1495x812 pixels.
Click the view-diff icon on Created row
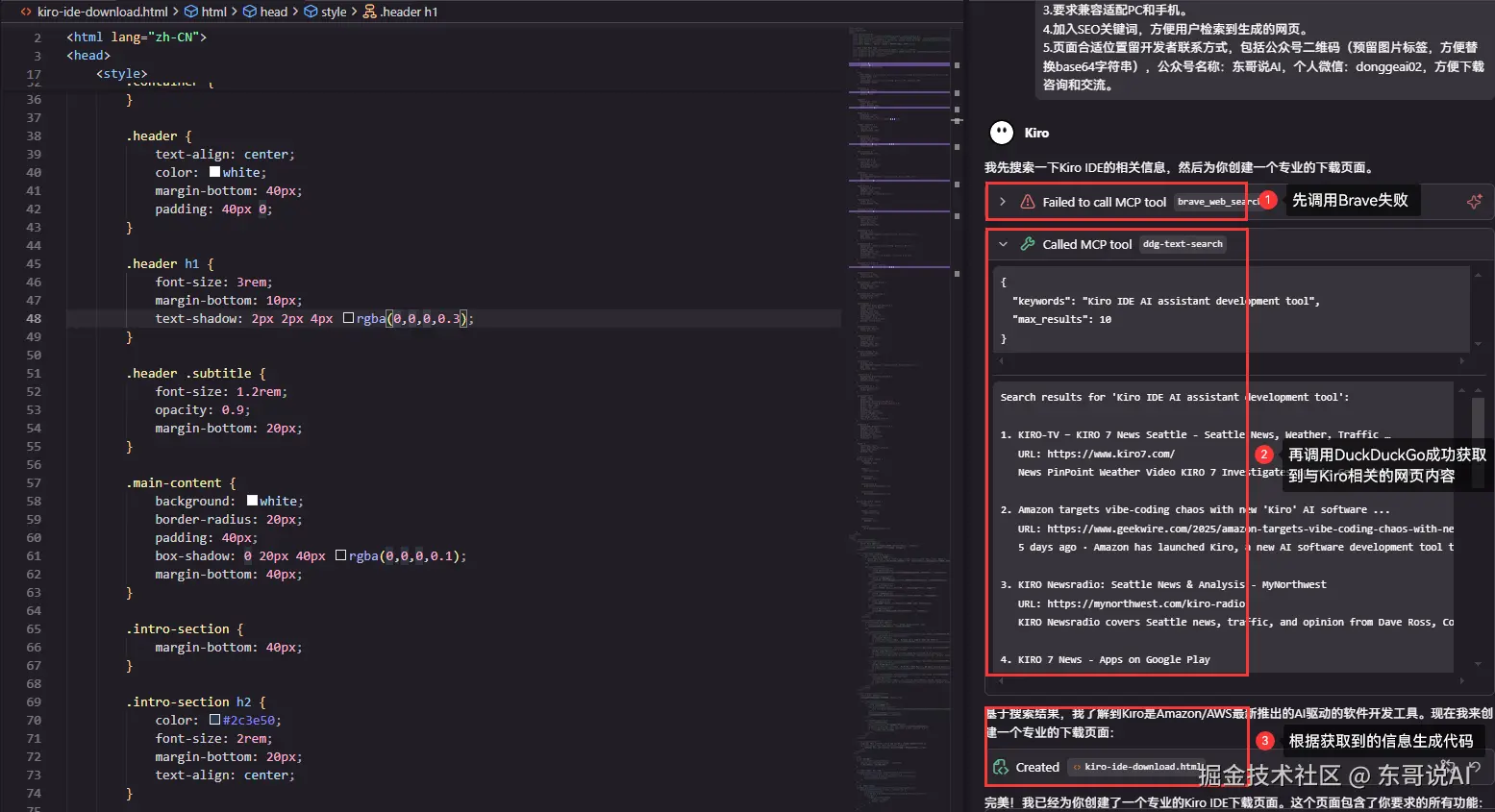click(1449, 767)
